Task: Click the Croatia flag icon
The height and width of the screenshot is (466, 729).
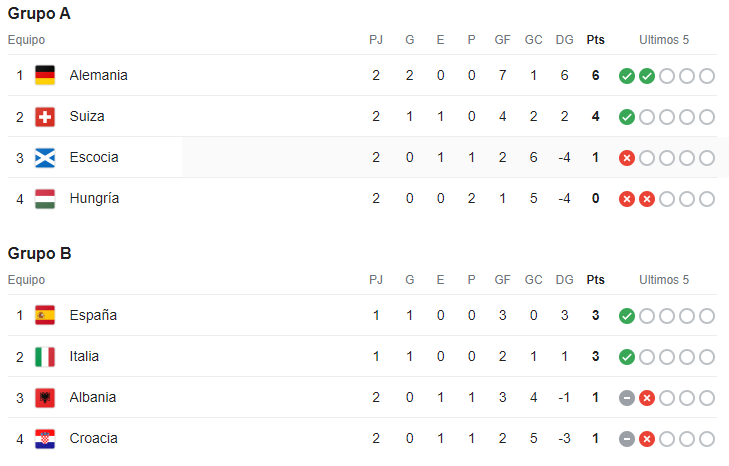Action: point(45,439)
